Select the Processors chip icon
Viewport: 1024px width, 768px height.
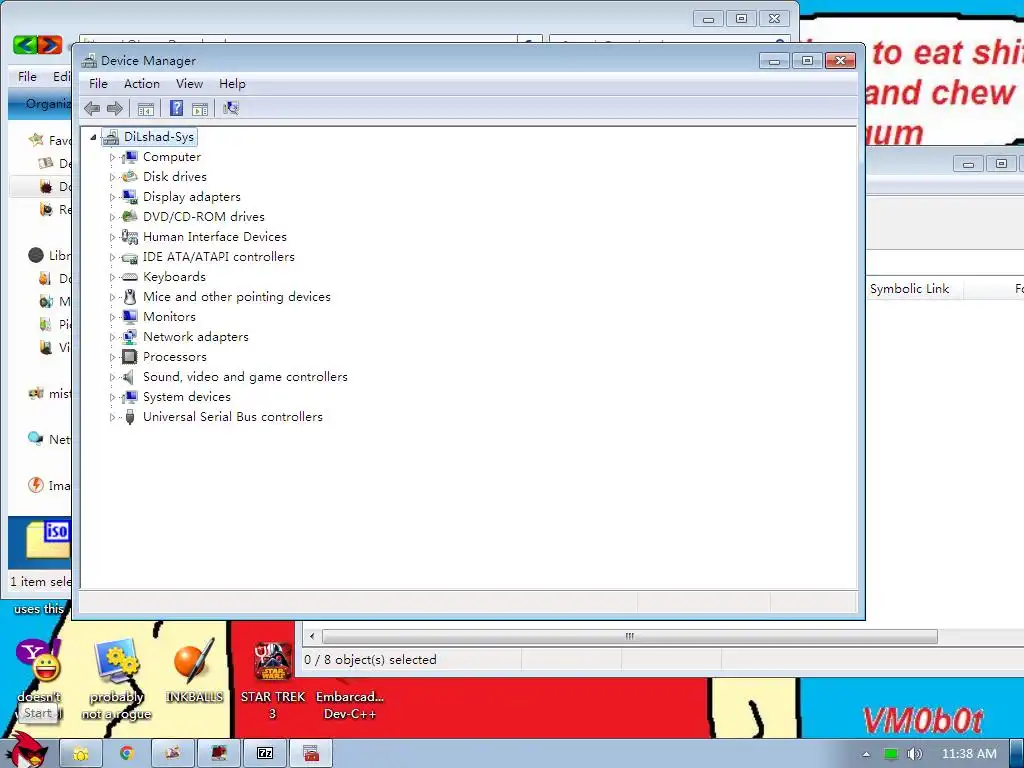point(130,357)
